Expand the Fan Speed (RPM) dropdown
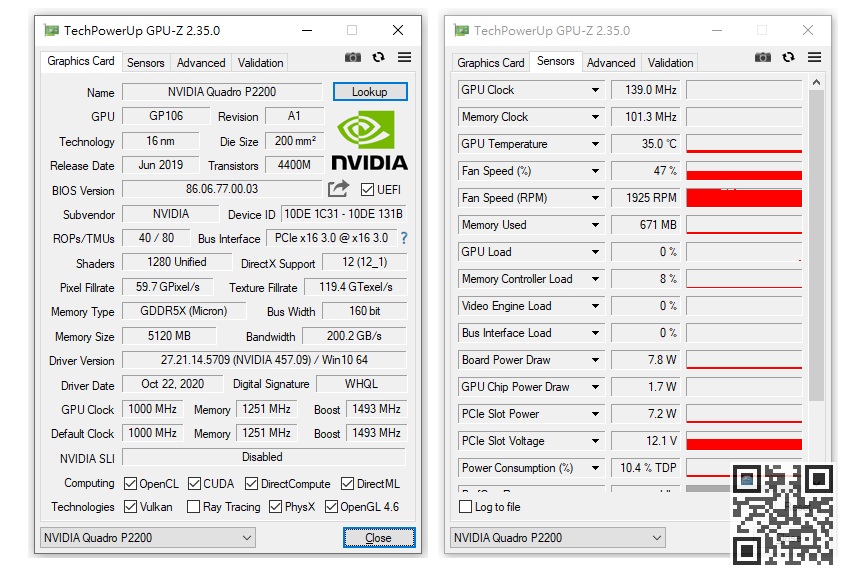 pyautogui.click(x=595, y=198)
